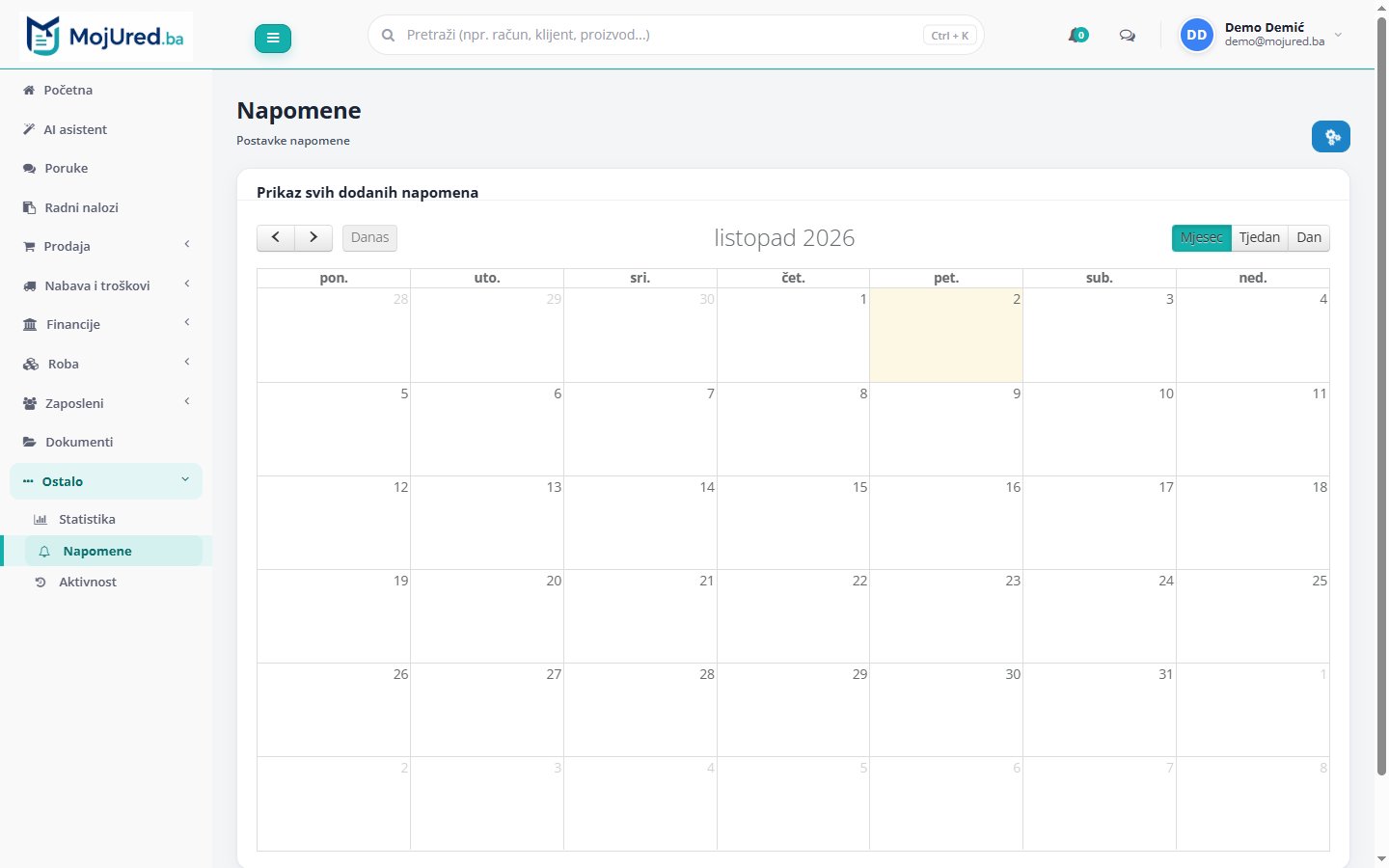Click the 'čet.' column header
Viewport: 1389px width, 868px height.
click(793, 278)
